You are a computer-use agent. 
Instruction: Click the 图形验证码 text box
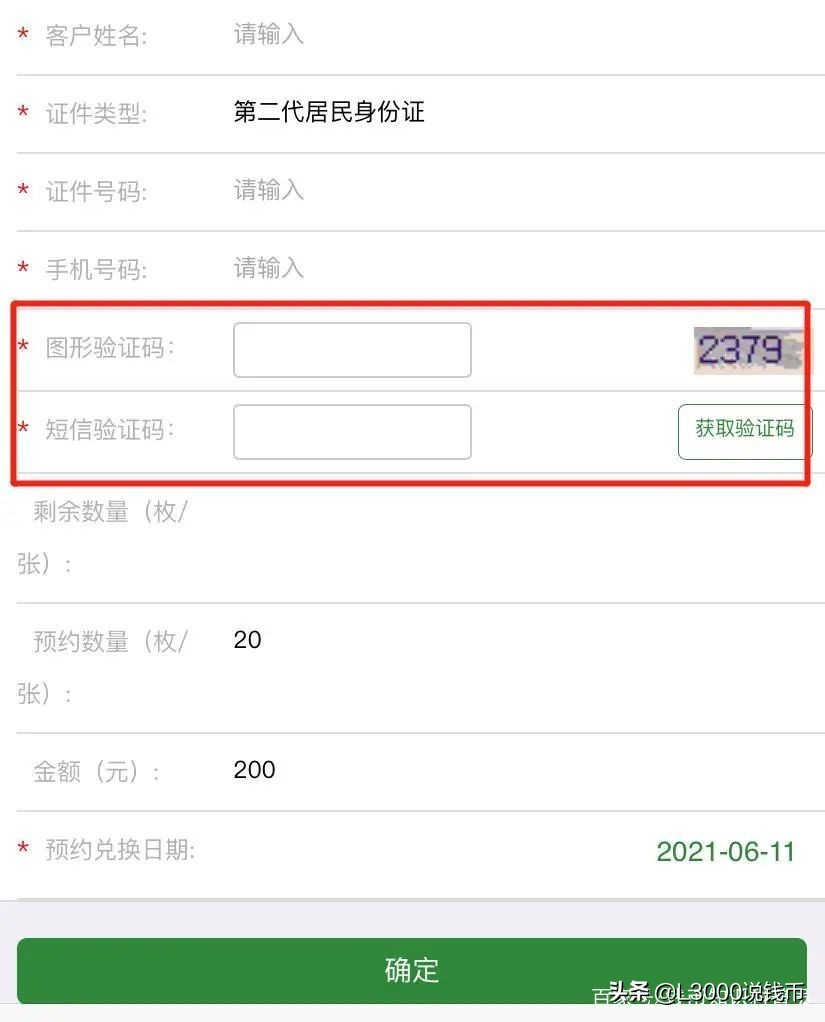[352, 350]
